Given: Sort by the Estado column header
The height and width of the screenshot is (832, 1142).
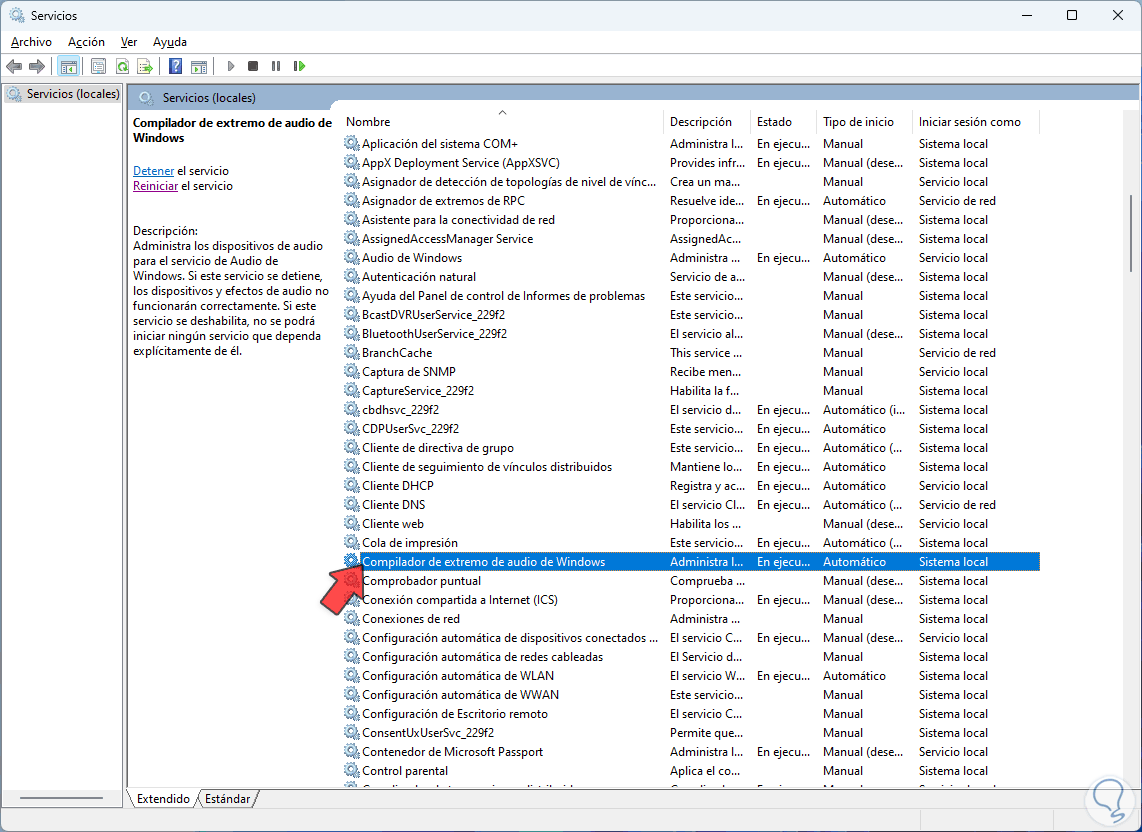Looking at the screenshot, I should [x=784, y=122].
